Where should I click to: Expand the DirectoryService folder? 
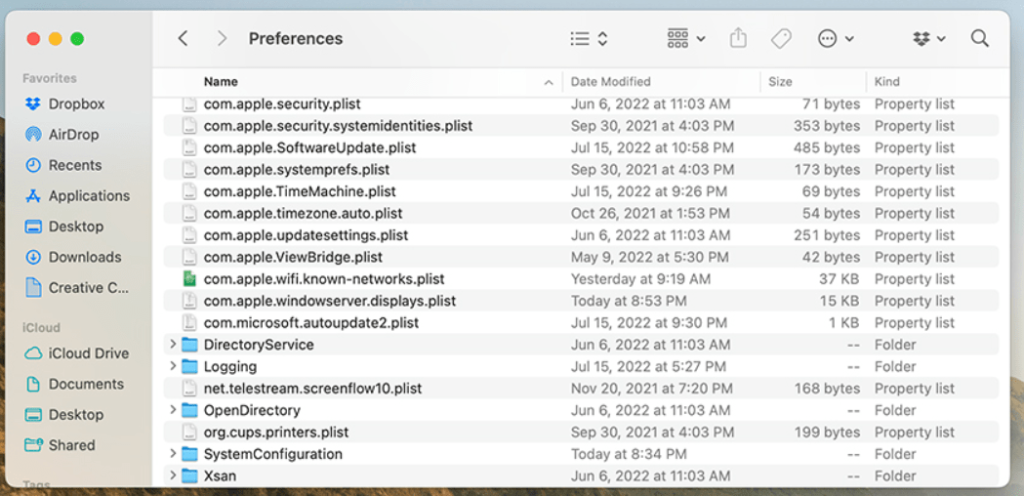pos(172,344)
